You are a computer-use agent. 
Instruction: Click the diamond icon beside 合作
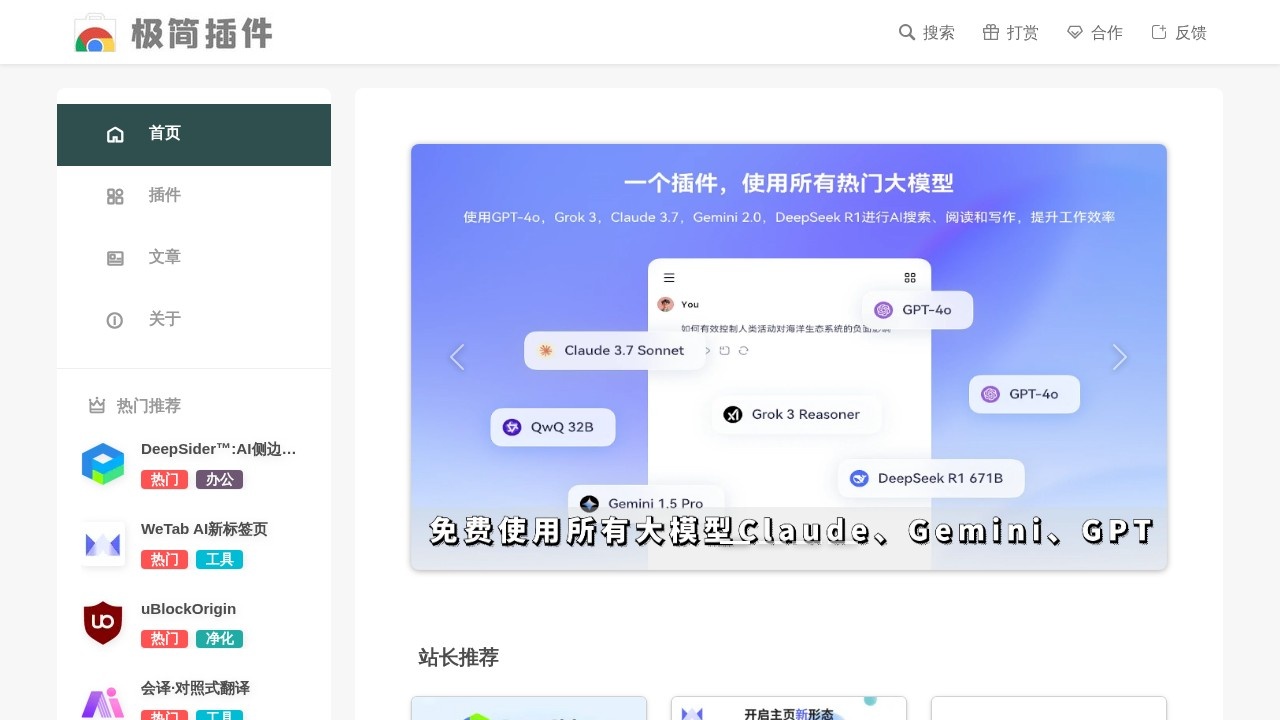click(x=1075, y=32)
